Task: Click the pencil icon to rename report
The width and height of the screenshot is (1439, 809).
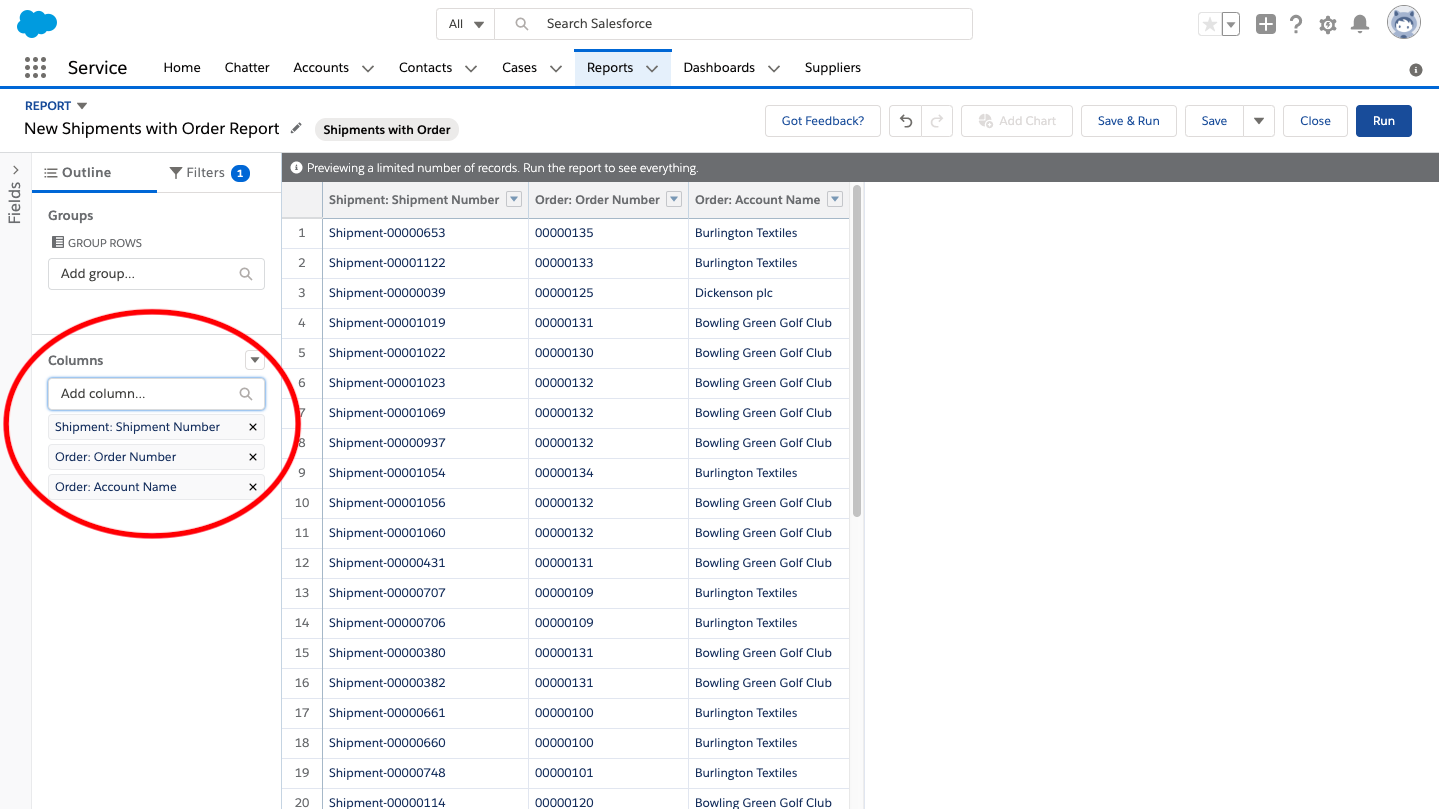Action: tap(296, 128)
